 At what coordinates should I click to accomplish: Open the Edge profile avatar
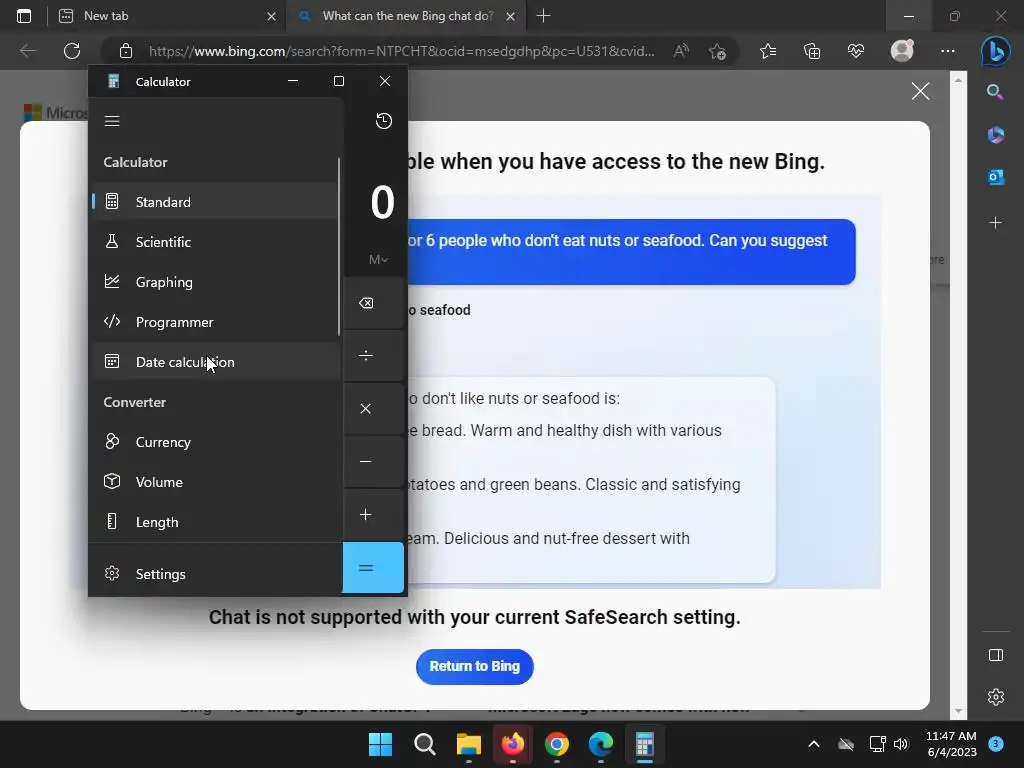tap(902, 51)
